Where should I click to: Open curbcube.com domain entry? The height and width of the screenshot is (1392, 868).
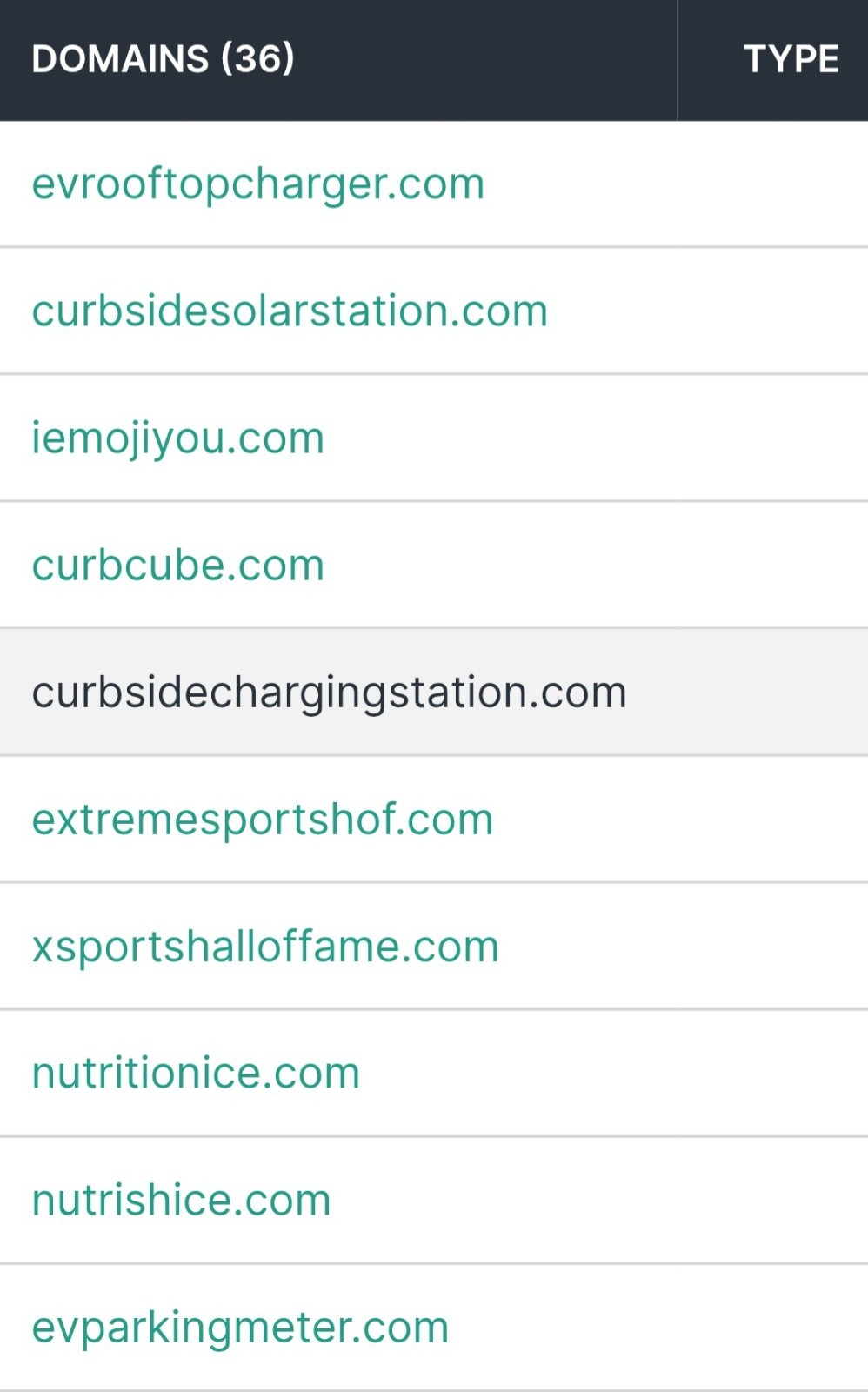[178, 565]
